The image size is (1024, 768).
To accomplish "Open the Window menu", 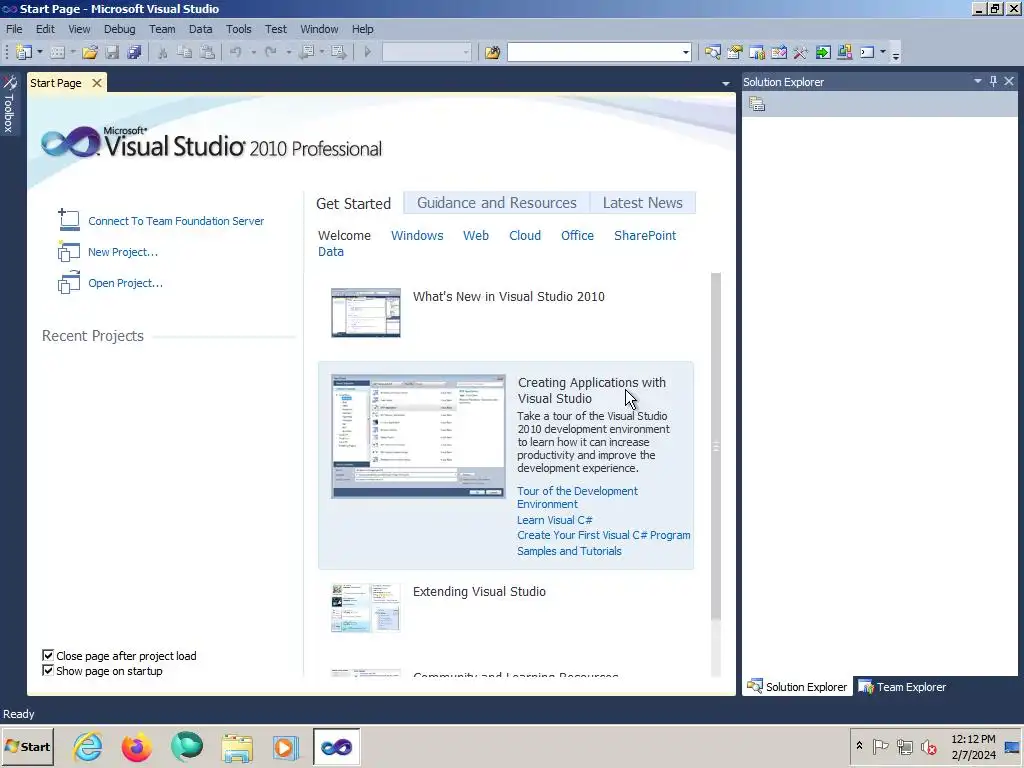I will coord(319,29).
